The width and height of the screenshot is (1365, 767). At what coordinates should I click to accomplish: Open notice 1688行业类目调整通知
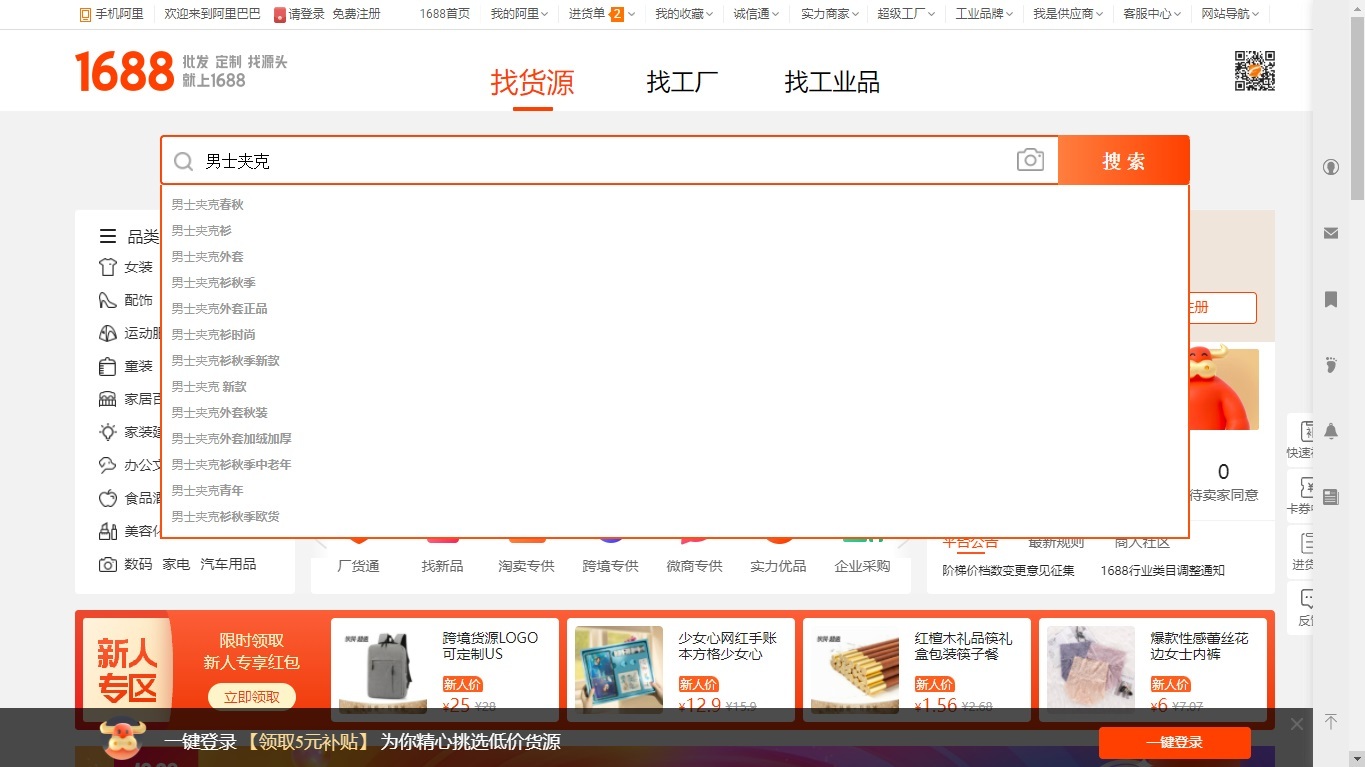[1162, 570]
